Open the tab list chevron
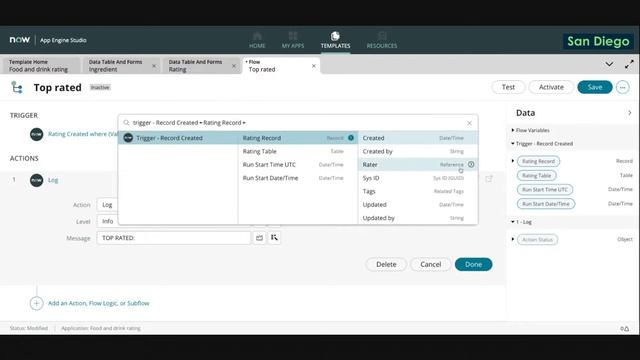The image size is (640, 360). pyautogui.click(x=609, y=64)
